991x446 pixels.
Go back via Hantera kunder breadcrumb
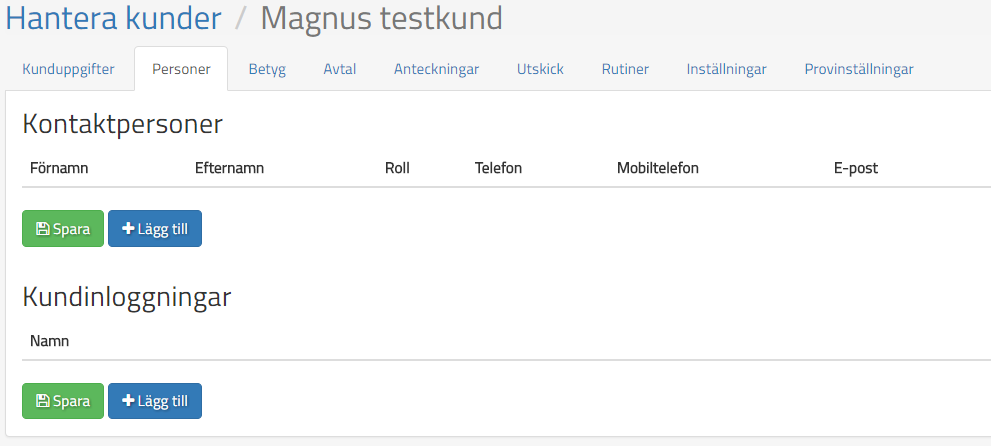114,18
